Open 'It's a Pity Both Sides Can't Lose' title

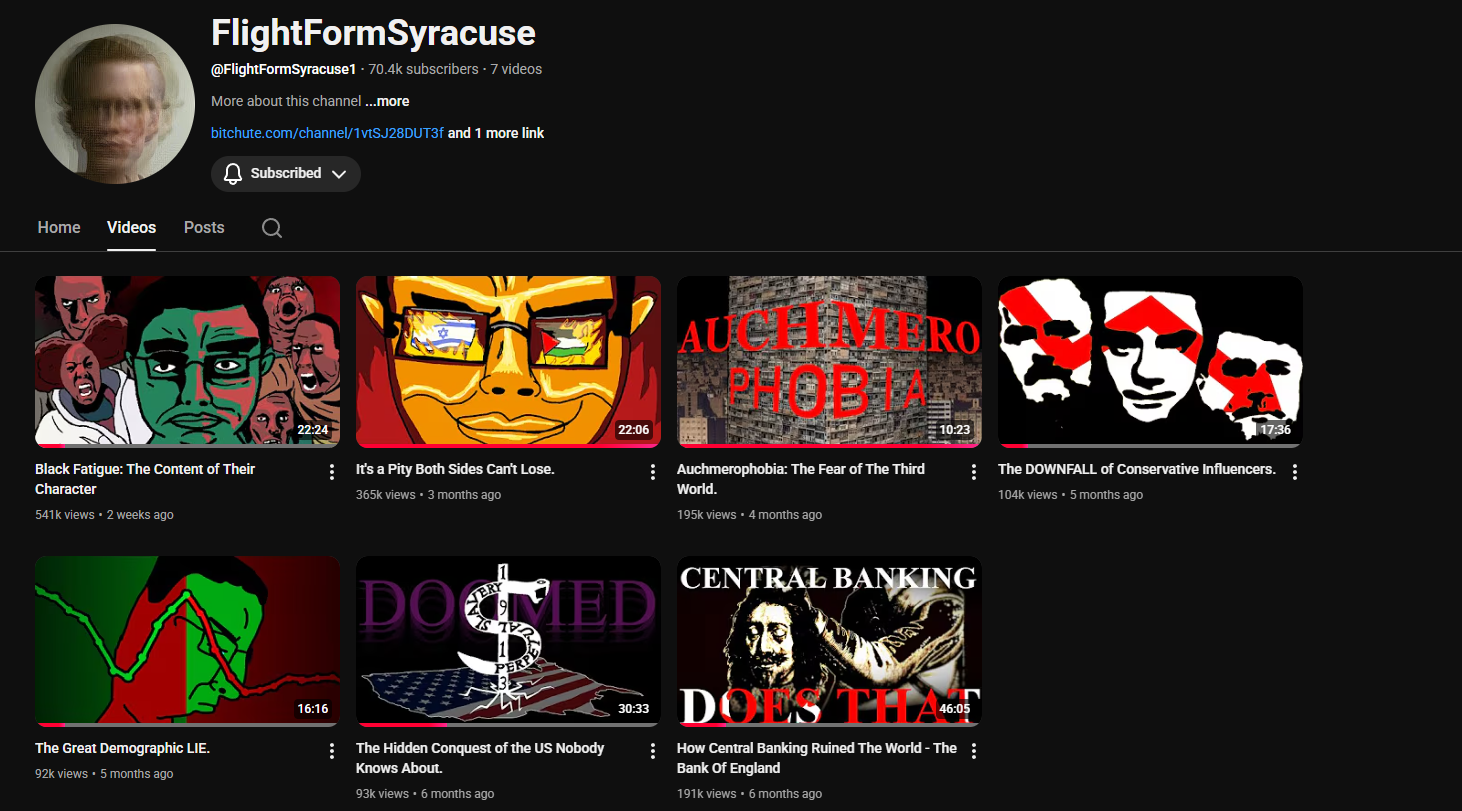(455, 469)
